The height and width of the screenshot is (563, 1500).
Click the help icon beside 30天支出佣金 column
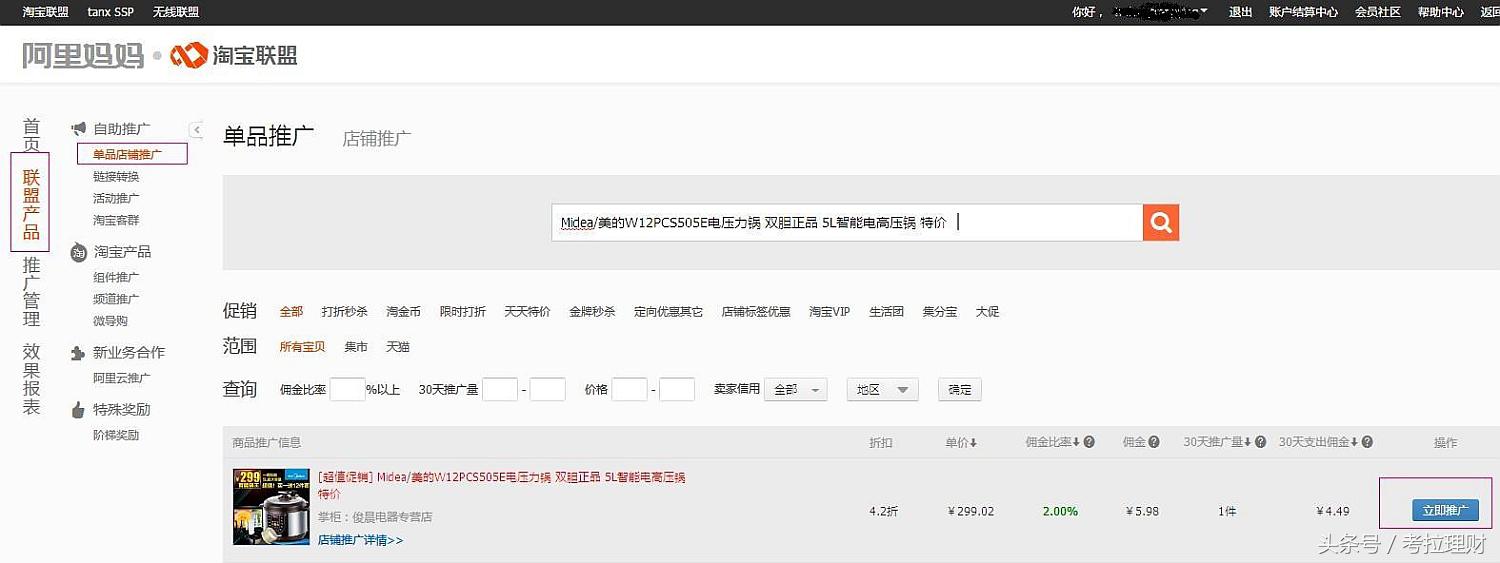click(x=1367, y=442)
